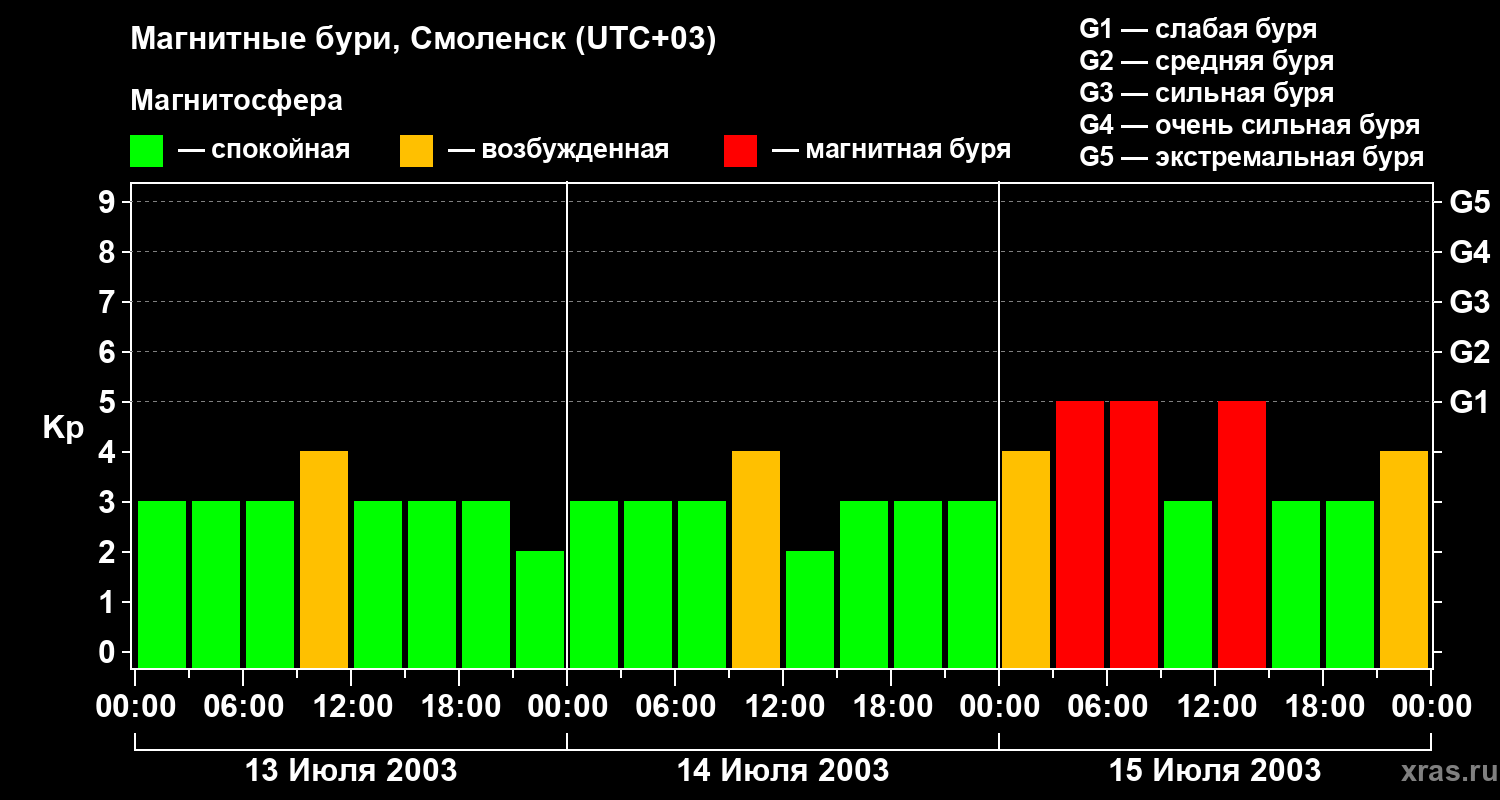Click the red bar at 12:00–15:00 on 15 Июля
Viewport: 1500px width, 800px height.
coord(1242,534)
